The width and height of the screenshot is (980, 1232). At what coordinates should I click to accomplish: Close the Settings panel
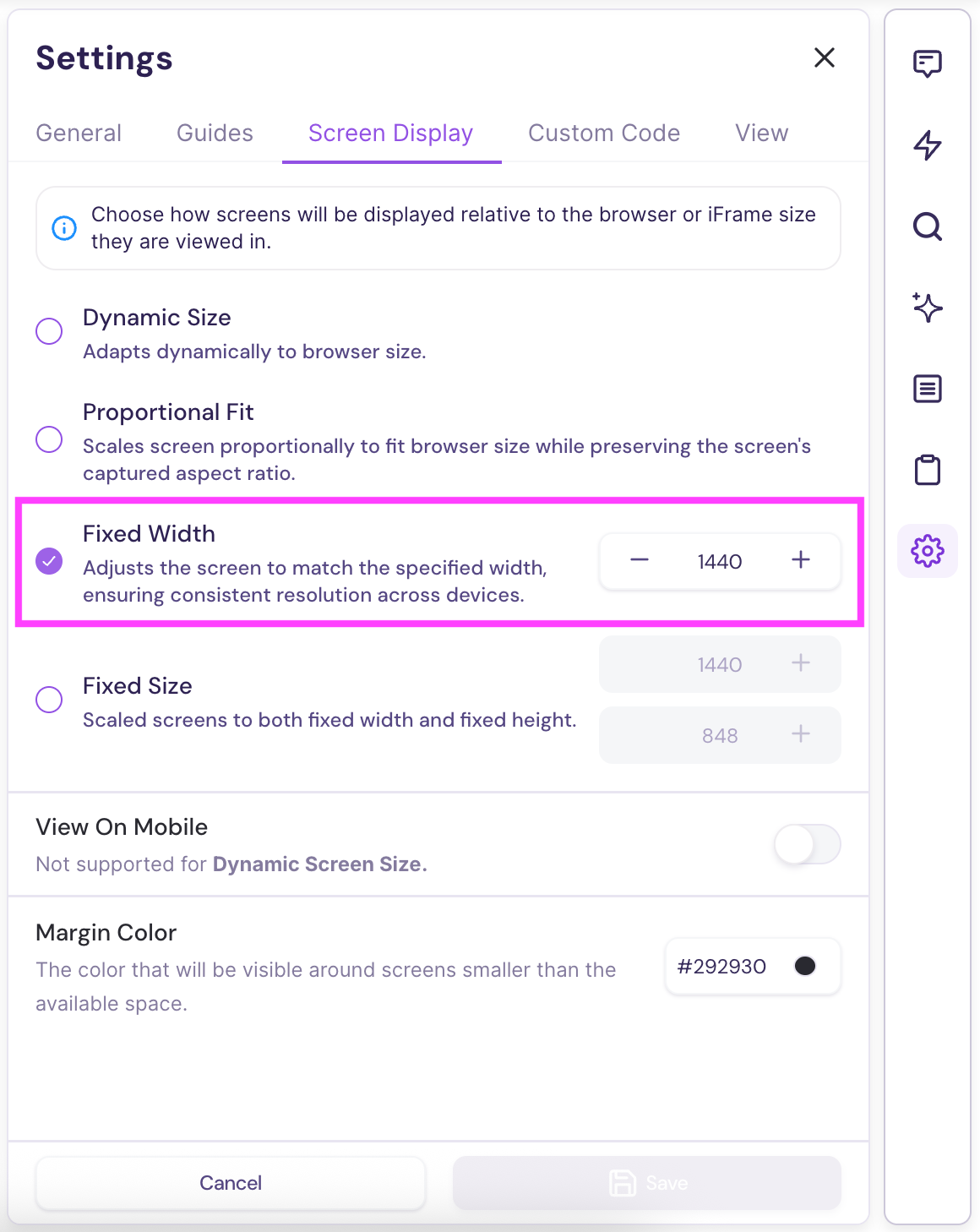click(x=824, y=57)
